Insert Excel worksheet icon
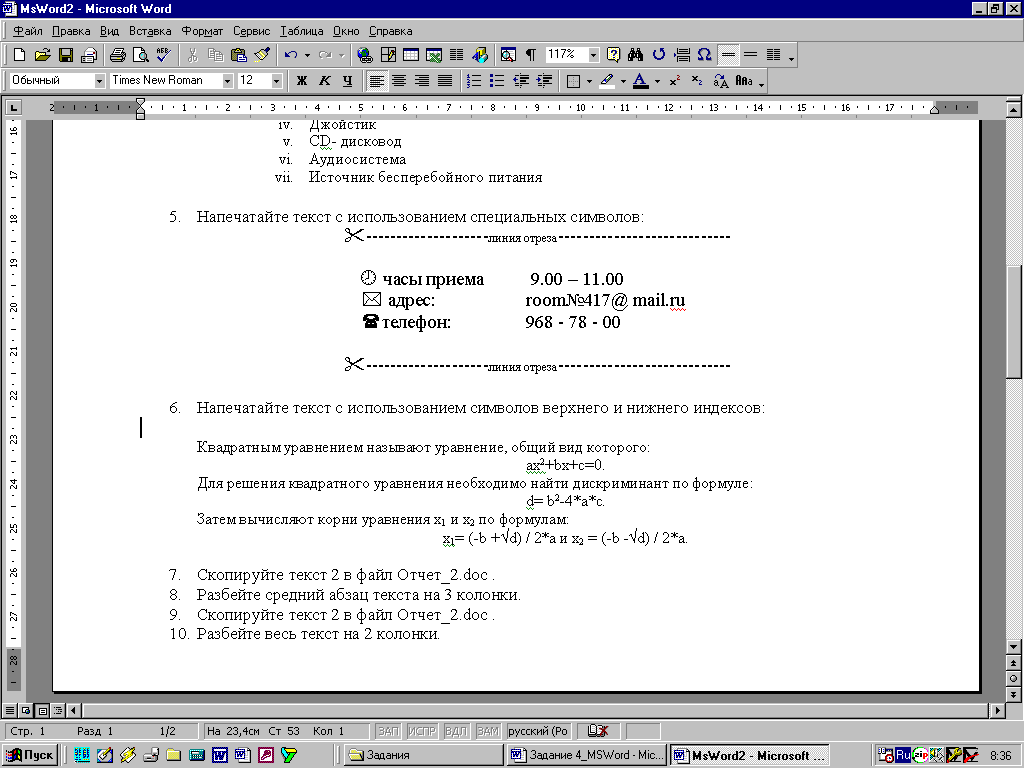This screenshot has width=1024, height=768. [434, 56]
